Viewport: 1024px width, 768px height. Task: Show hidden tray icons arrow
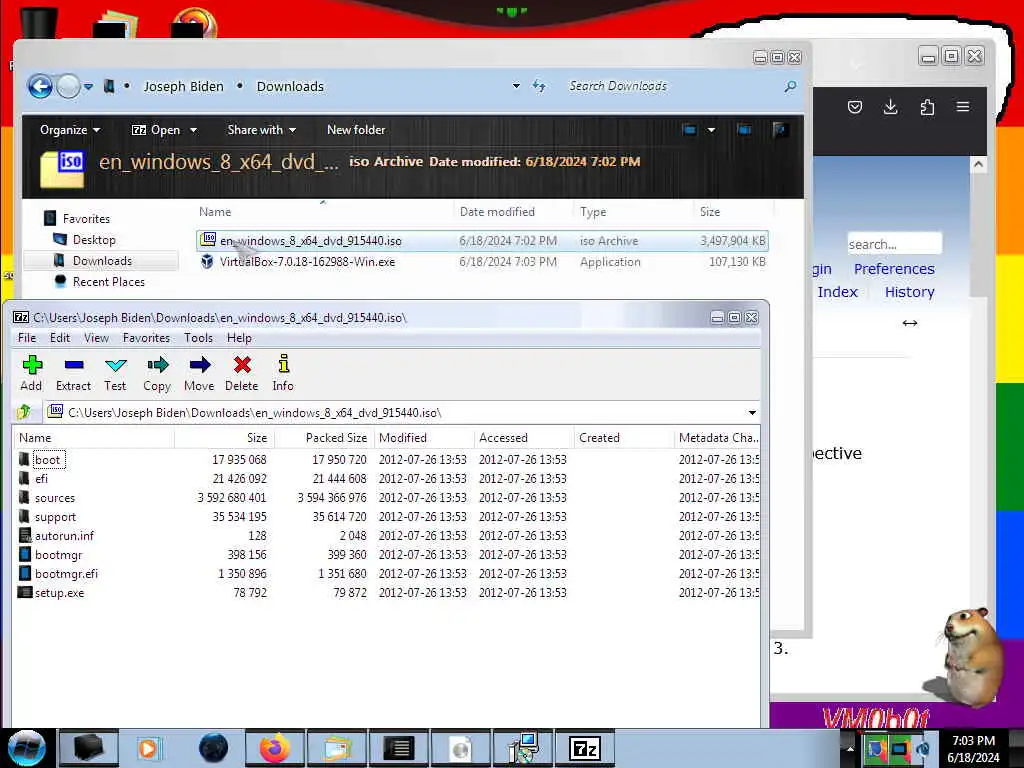point(850,748)
